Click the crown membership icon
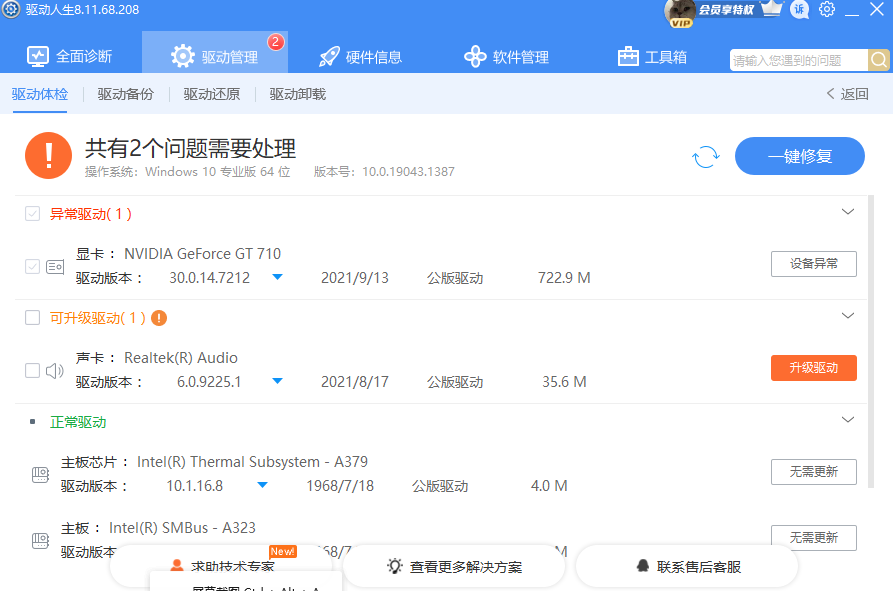This screenshot has height=591, width=893. (x=772, y=9)
